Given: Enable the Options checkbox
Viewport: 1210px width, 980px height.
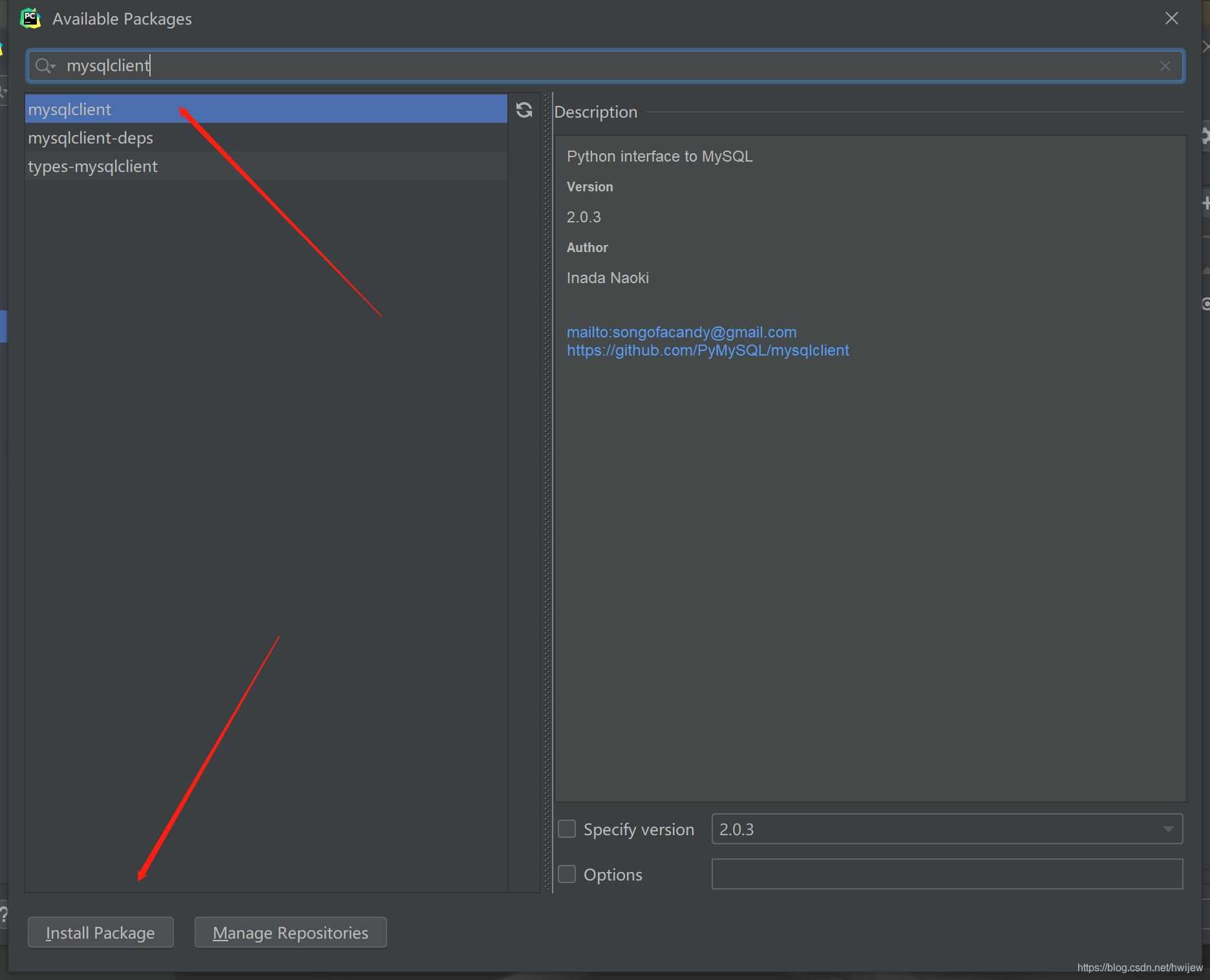Looking at the screenshot, I should [x=567, y=874].
